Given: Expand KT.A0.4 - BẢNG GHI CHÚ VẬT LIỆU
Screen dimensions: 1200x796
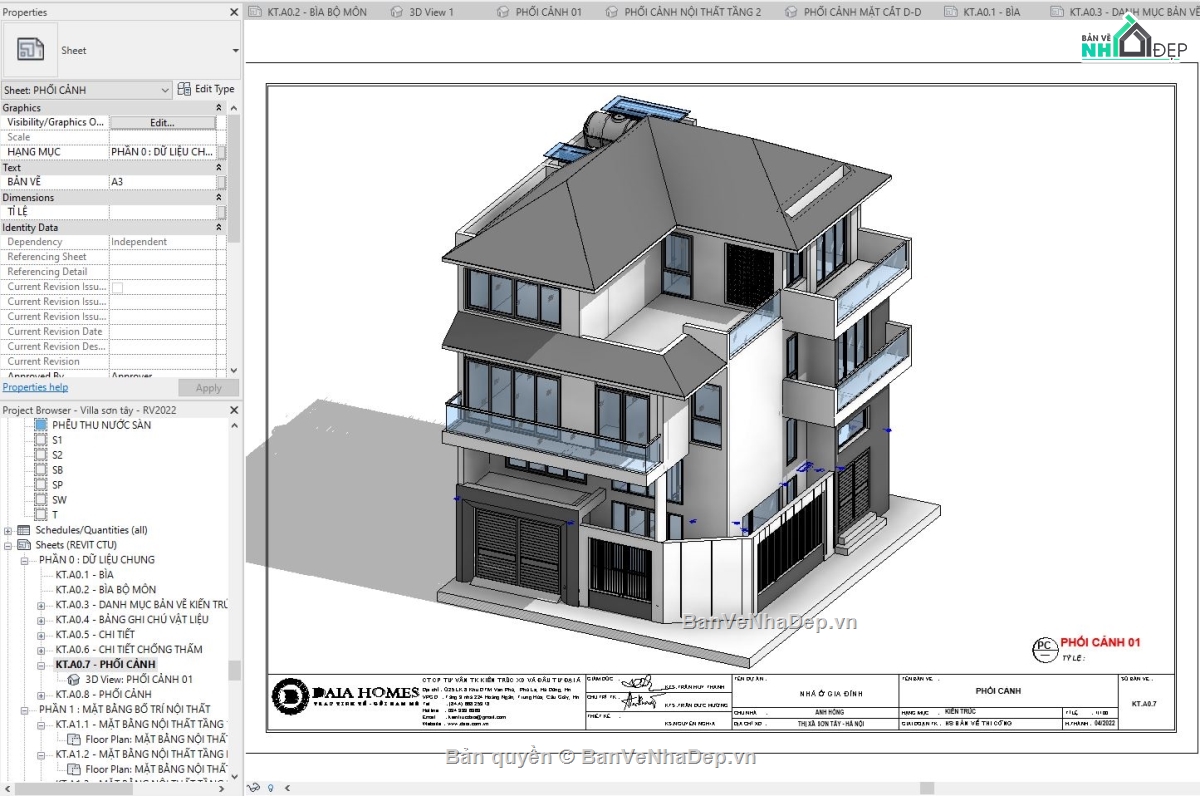Looking at the screenshot, I should tap(41, 620).
